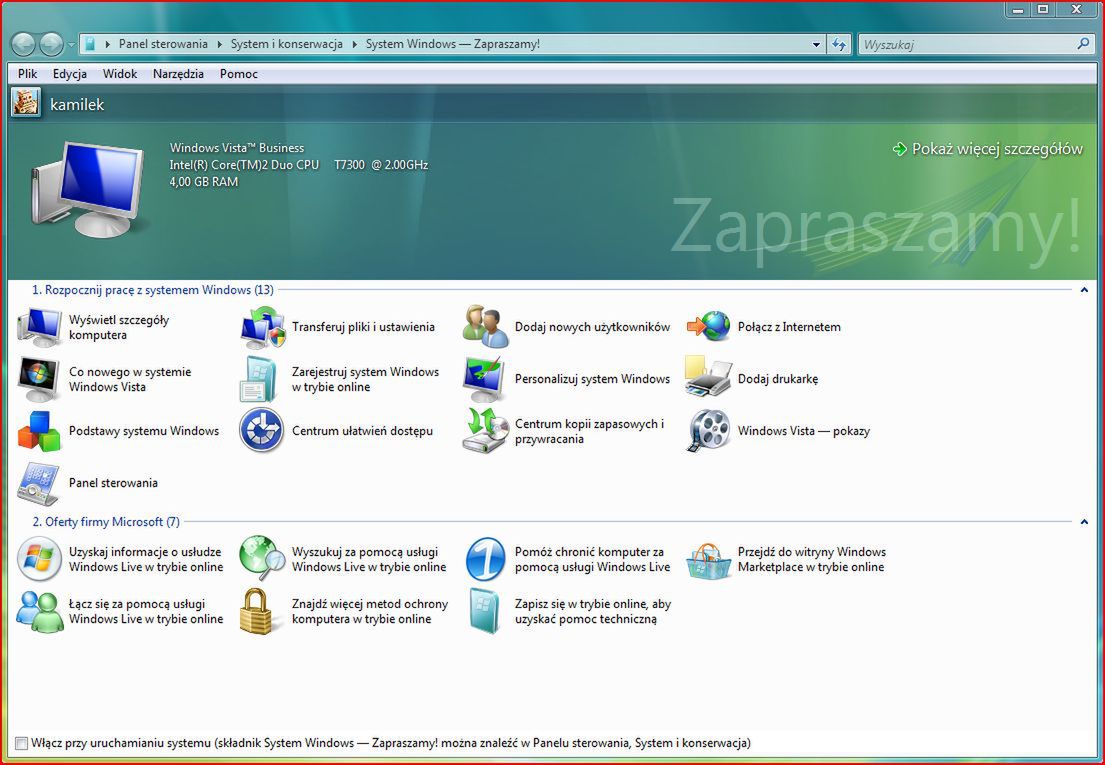The width and height of the screenshot is (1105, 765).
Task: Click the Windows Vista — pokazy label
Action: pos(803,431)
